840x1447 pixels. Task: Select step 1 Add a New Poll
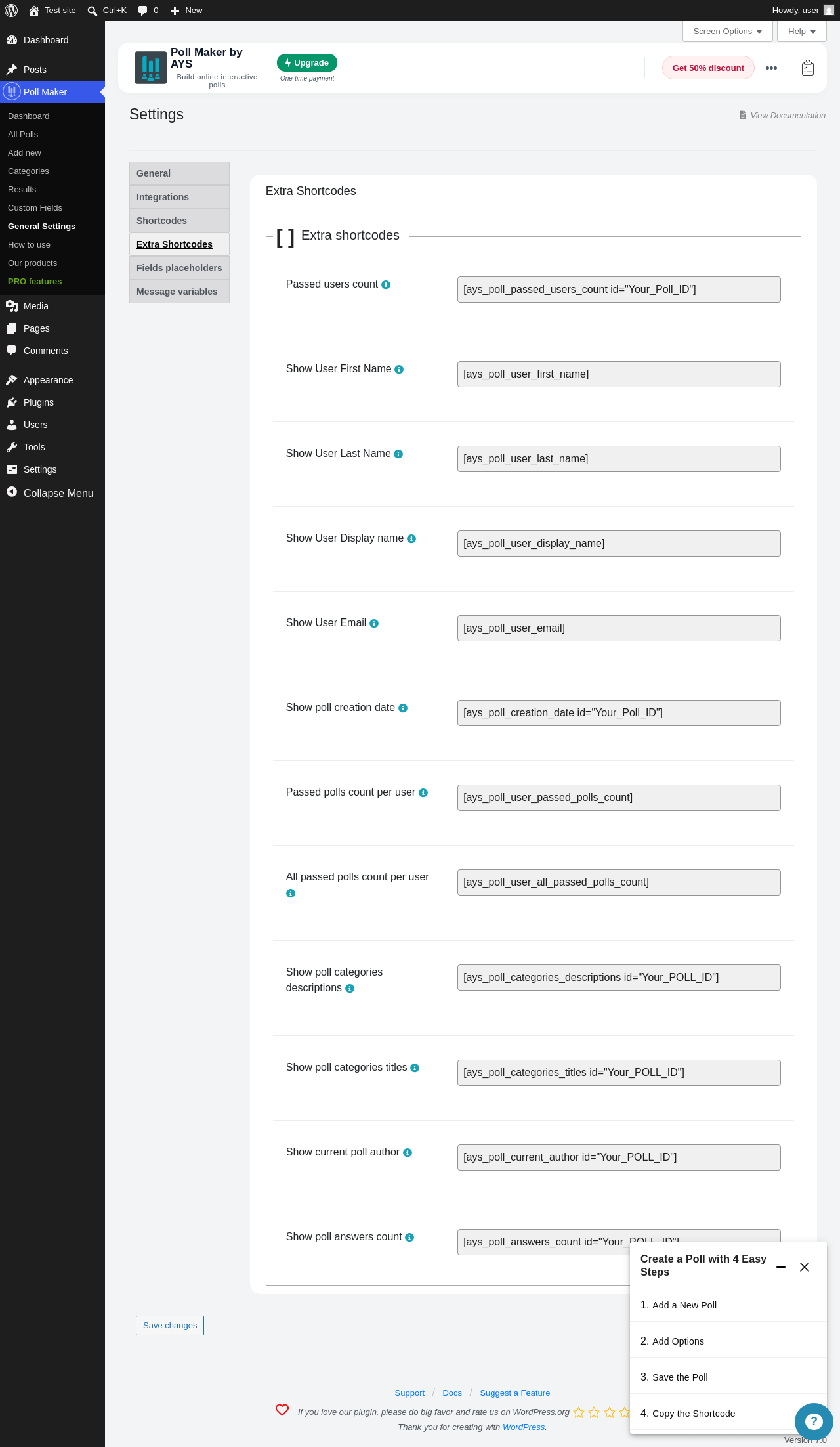[728, 1305]
